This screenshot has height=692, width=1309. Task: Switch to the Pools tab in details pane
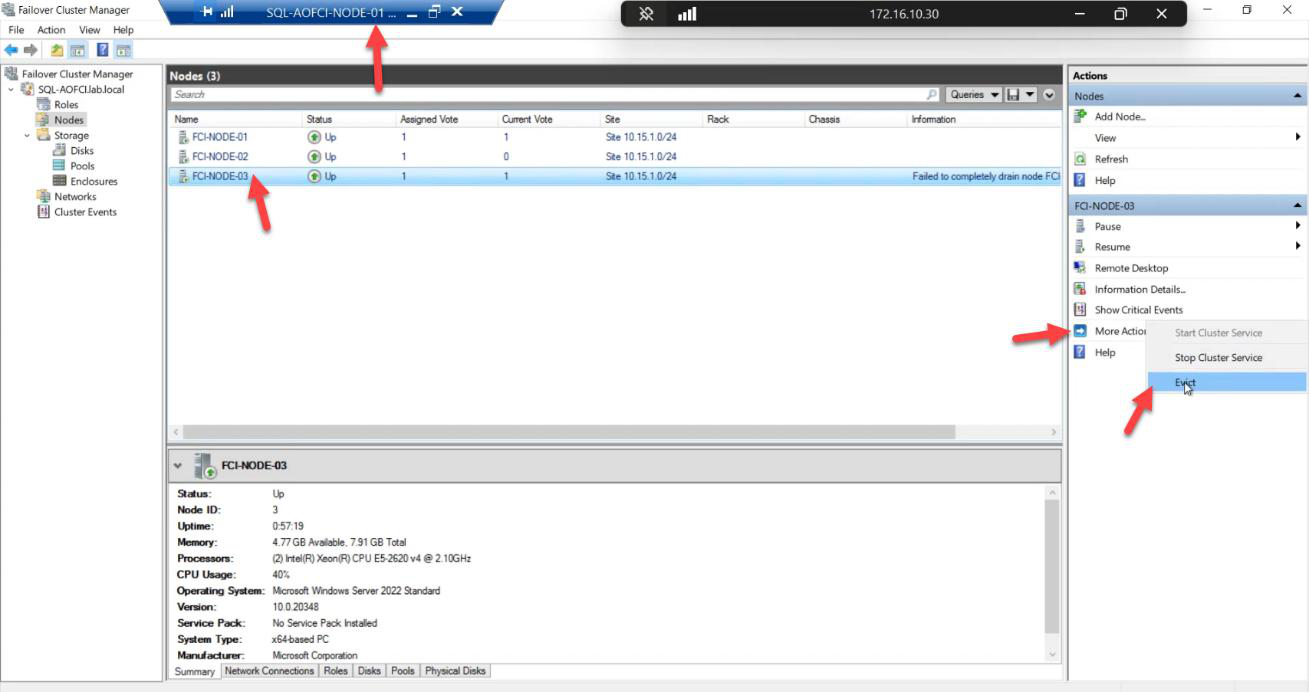point(403,671)
